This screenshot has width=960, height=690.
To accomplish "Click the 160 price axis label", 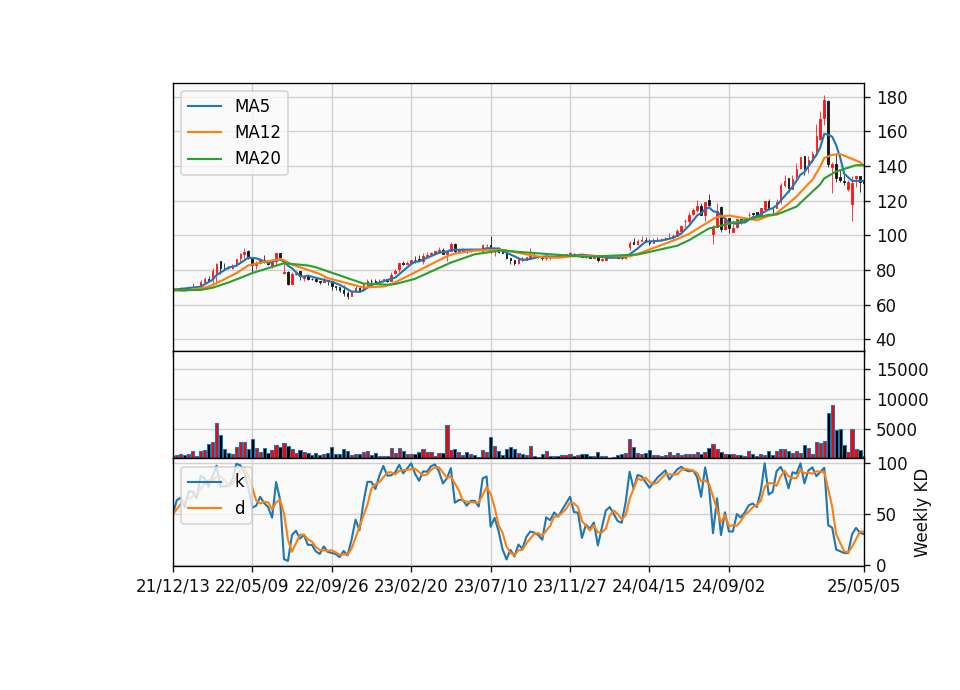I will [x=892, y=132].
